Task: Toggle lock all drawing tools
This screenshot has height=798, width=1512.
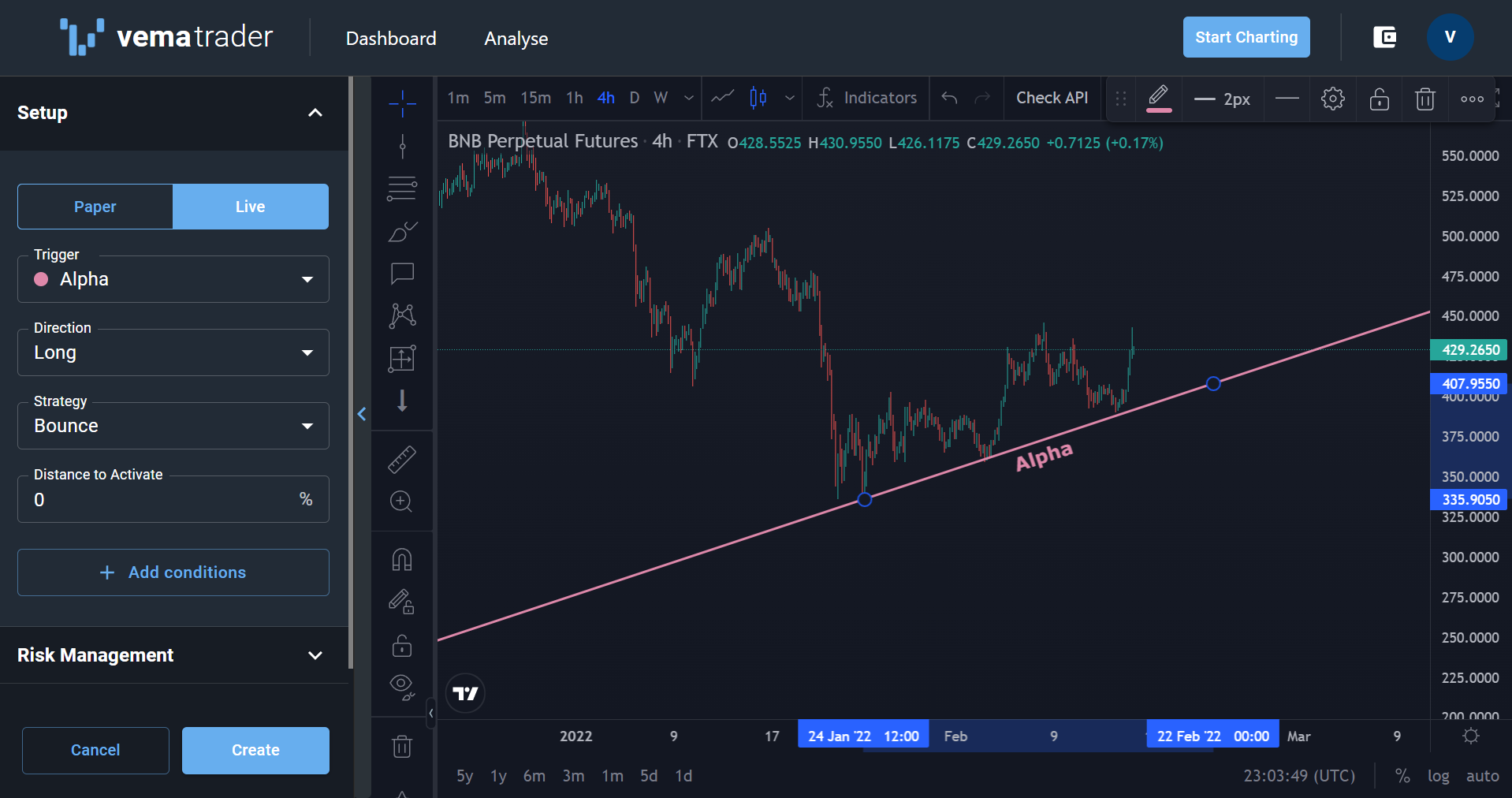Action: [402, 645]
